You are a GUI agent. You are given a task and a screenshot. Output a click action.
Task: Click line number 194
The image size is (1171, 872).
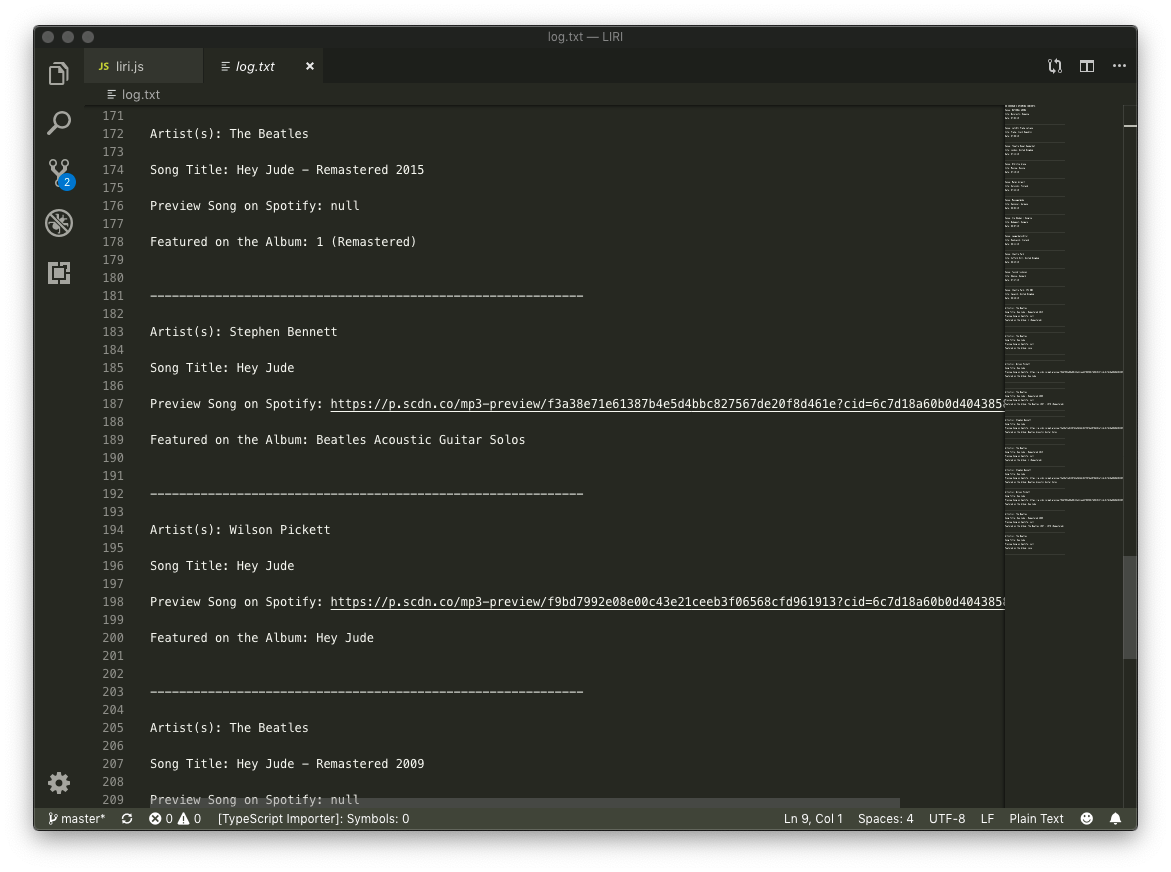[113, 530]
